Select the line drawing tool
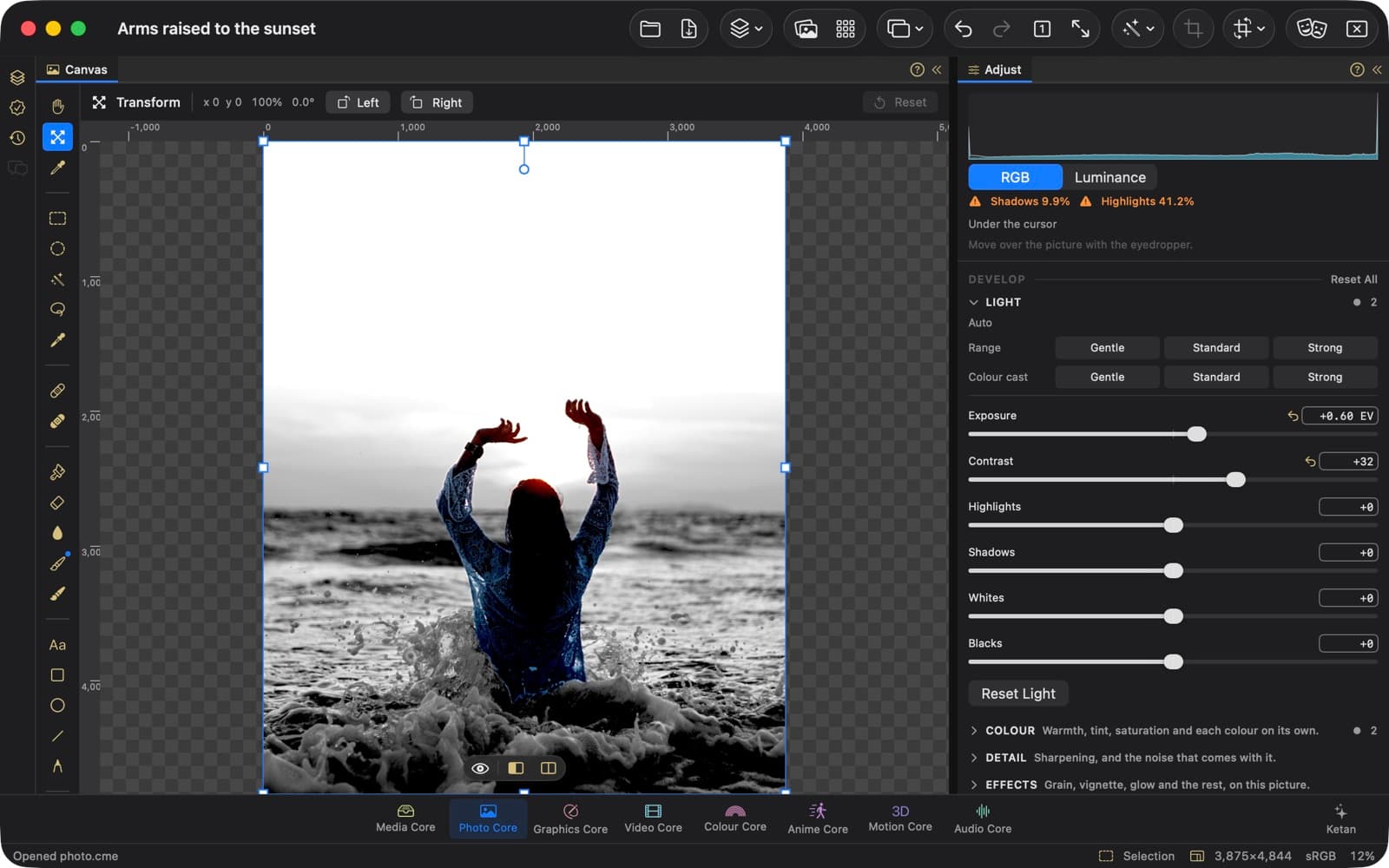 pyautogui.click(x=57, y=736)
